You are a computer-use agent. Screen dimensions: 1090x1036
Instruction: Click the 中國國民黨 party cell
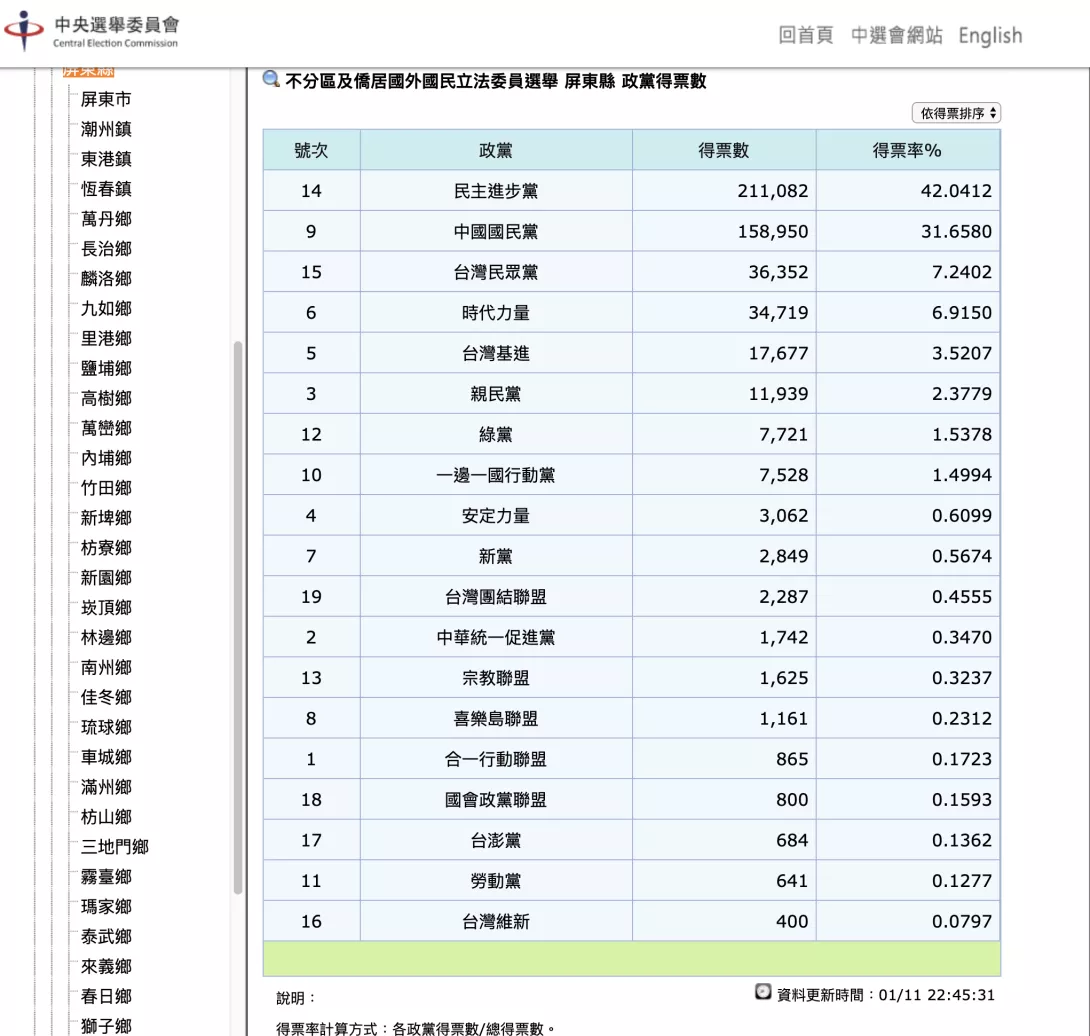coord(496,232)
